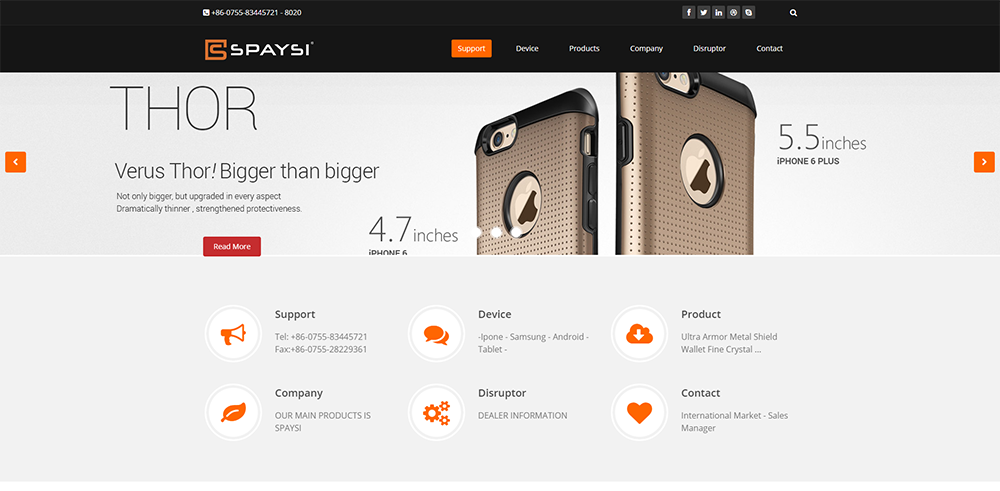The height and width of the screenshot is (491, 1000).
Task: Open the Products nav menu
Action: coord(584,48)
